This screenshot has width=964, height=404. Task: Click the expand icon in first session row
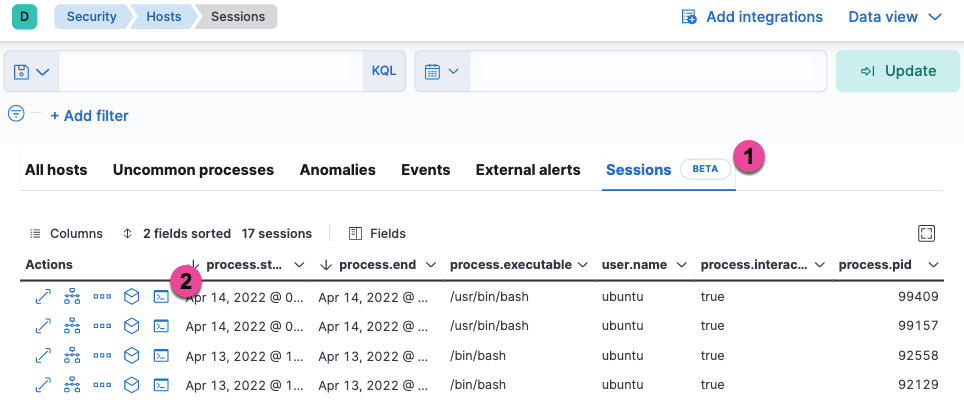point(43,297)
